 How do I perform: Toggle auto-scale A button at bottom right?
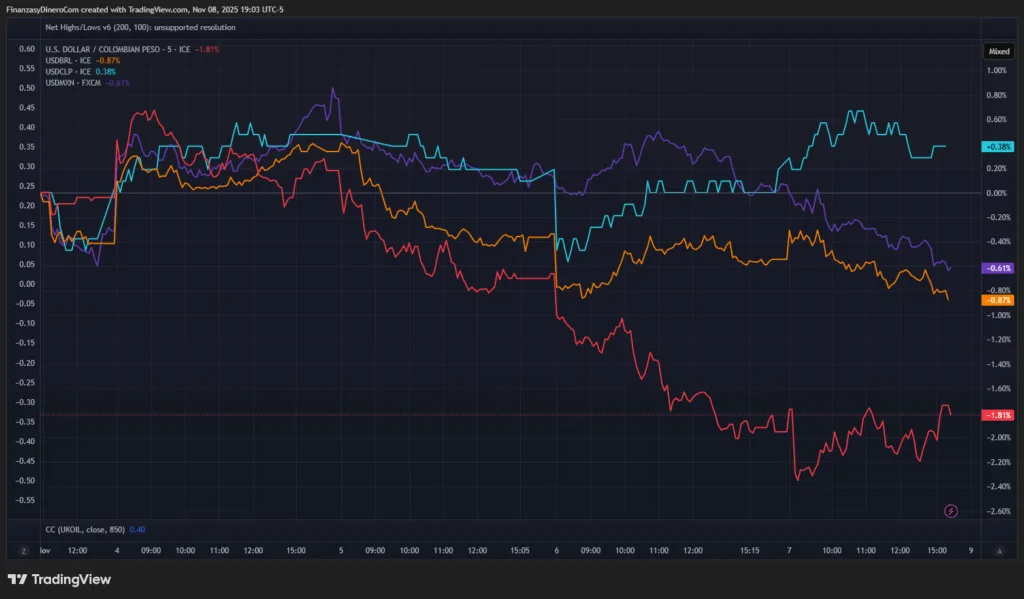(1000, 551)
